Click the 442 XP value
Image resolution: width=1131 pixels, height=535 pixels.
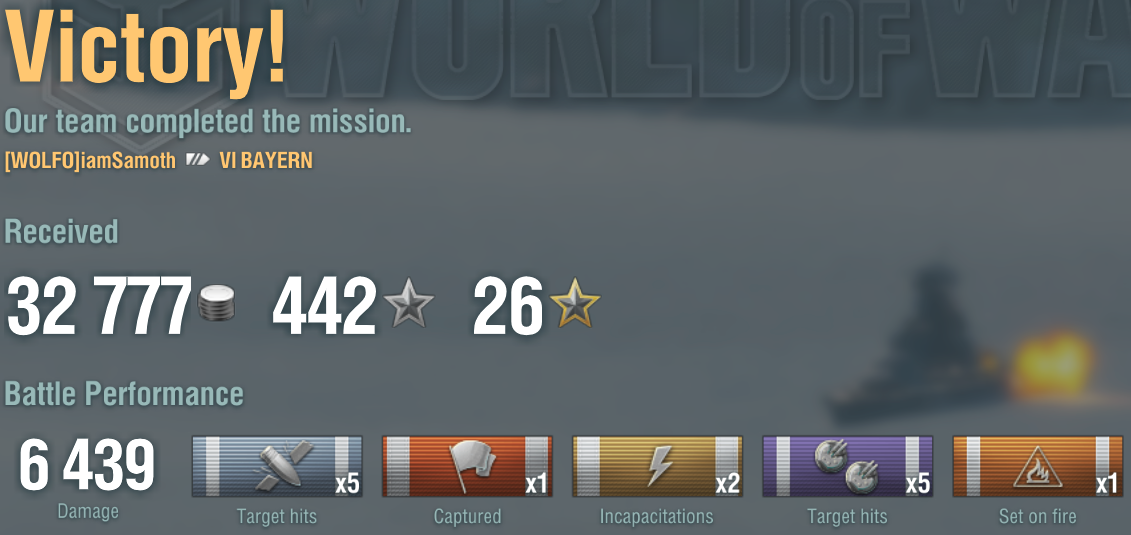coord(325,306)
